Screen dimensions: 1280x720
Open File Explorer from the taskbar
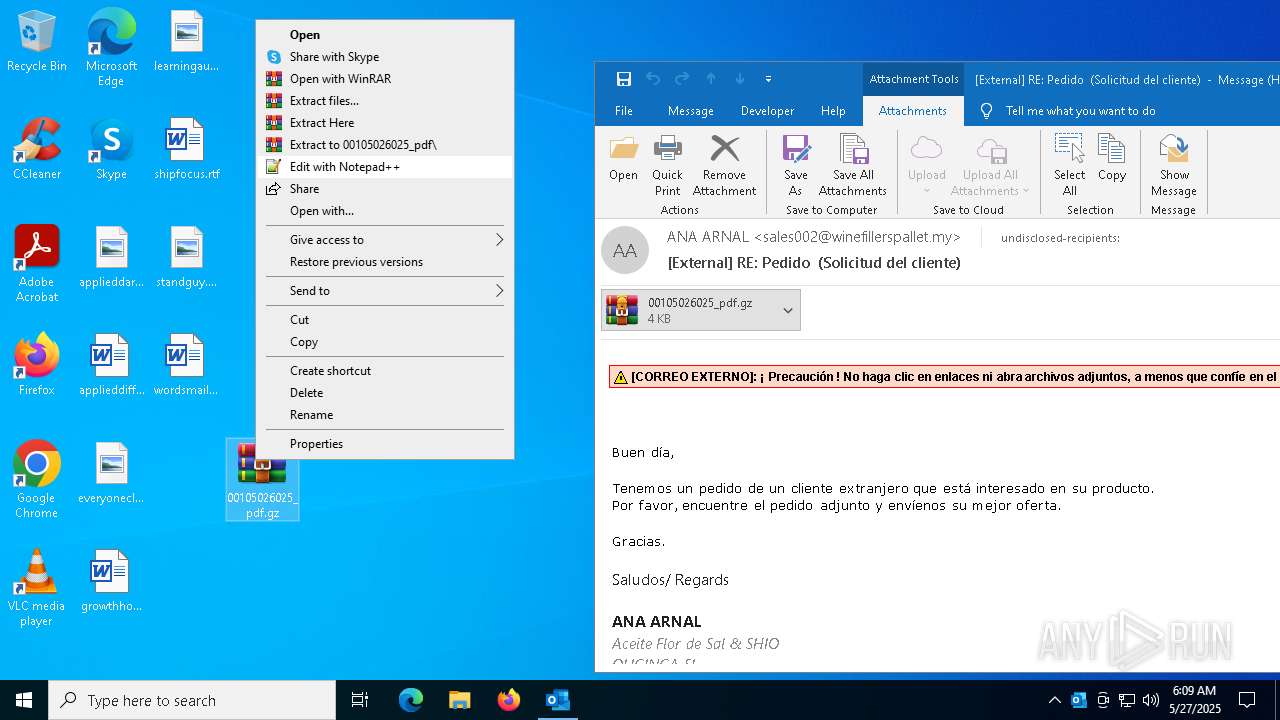point(459,700)
